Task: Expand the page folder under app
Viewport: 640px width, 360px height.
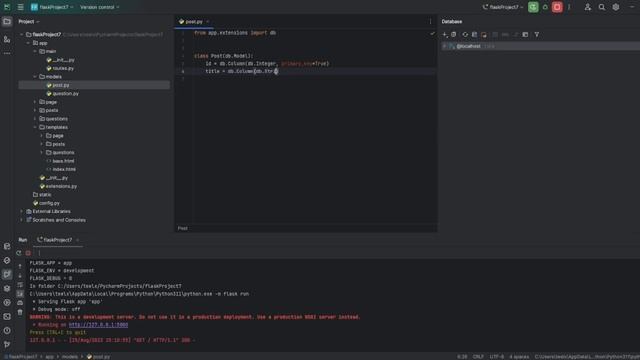Action: pyautogui.click(x=35, y=102)
